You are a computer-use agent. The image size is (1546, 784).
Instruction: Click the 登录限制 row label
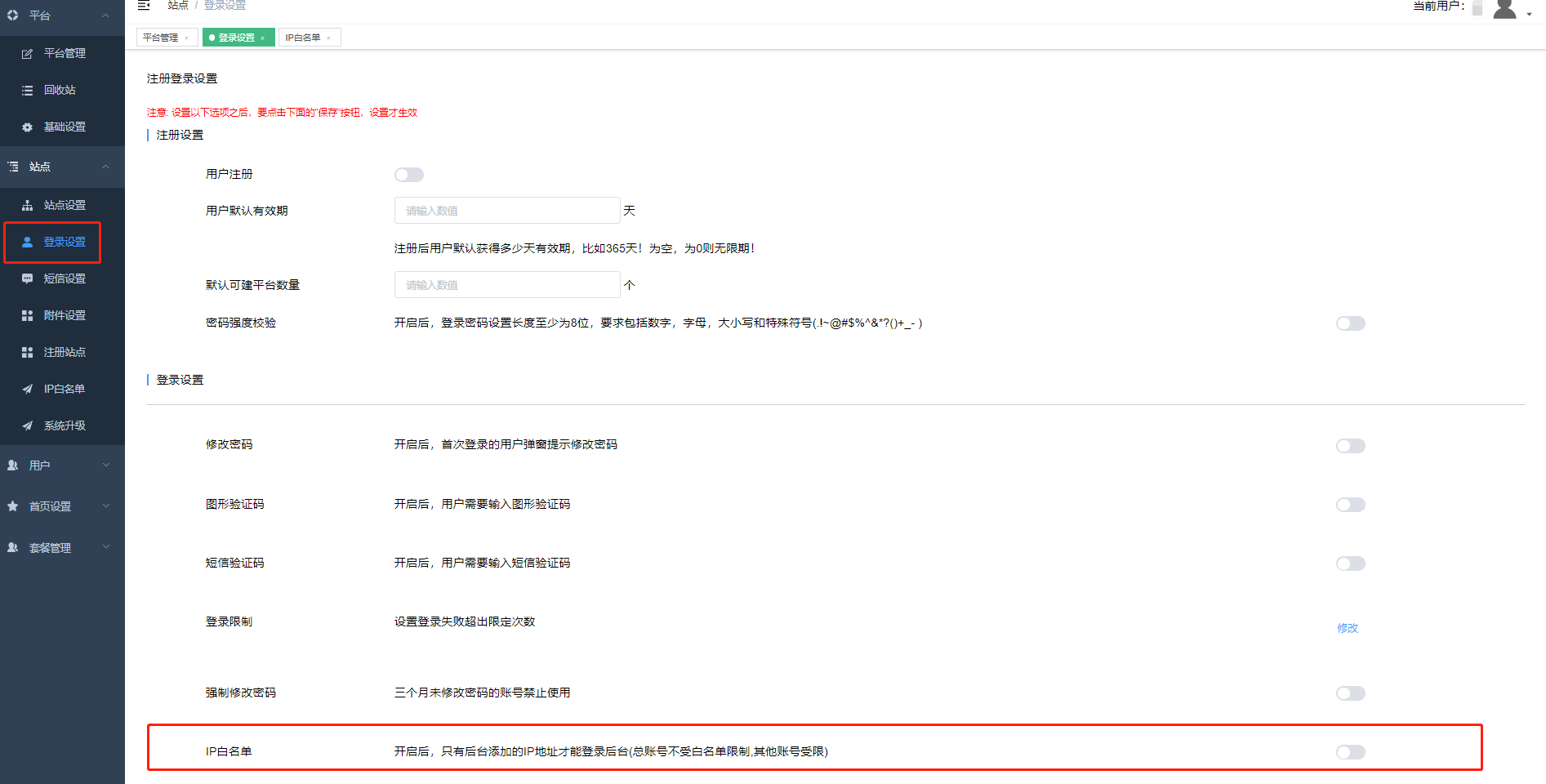[229, 622]
